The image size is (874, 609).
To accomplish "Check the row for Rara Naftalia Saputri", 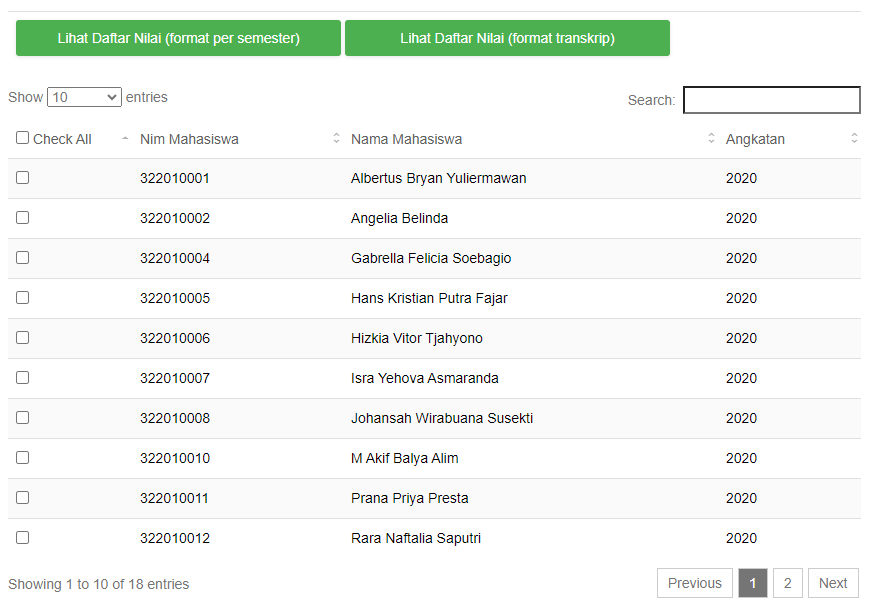I will coord(22,538).
